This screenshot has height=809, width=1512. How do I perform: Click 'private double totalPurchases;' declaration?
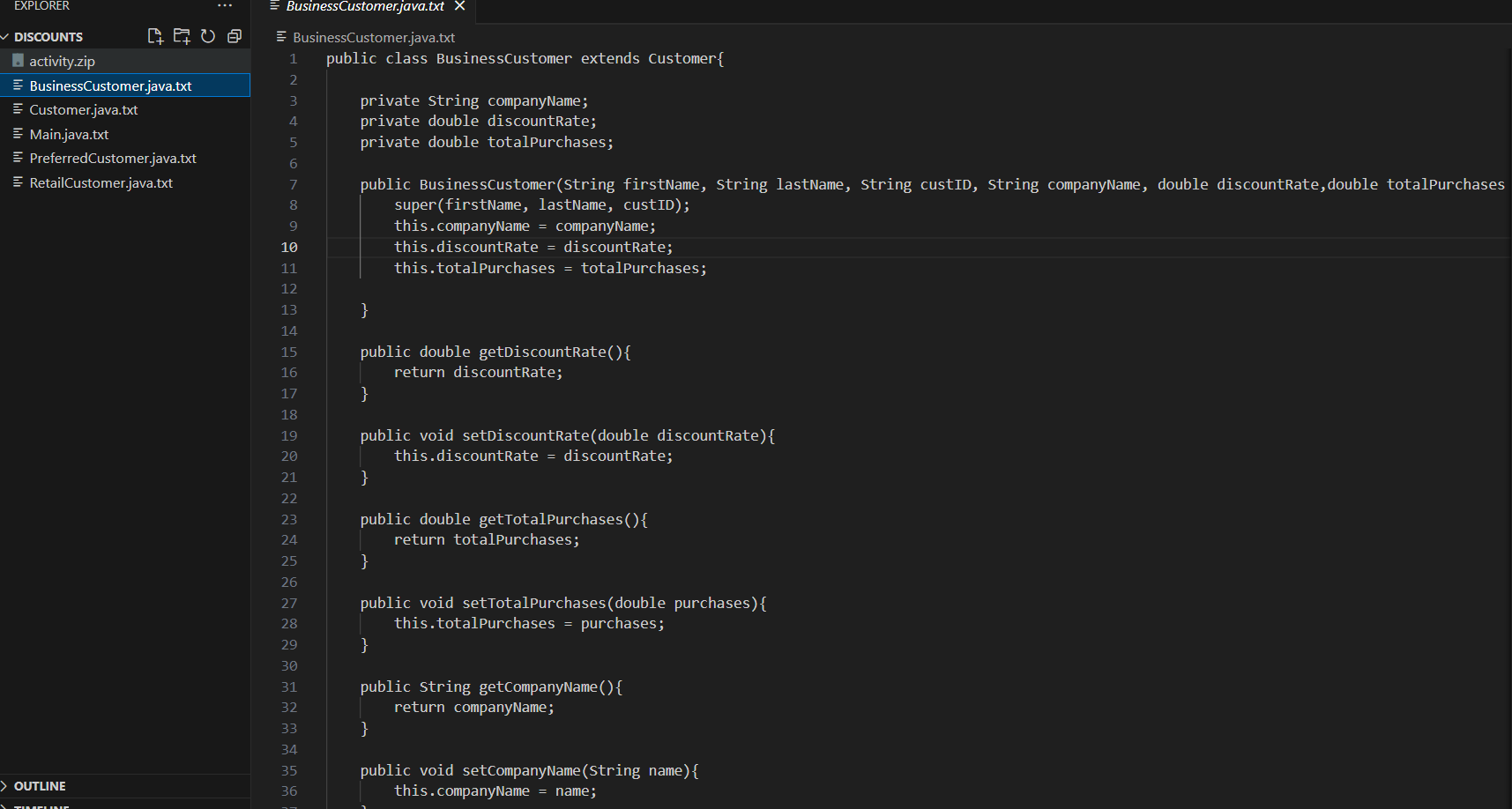(487, 143)
